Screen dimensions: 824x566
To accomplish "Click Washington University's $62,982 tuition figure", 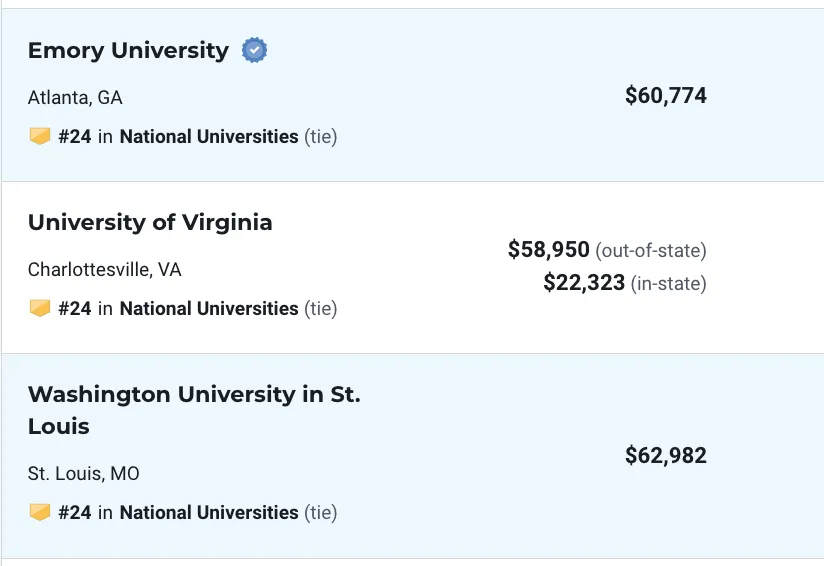I will 666,456.
